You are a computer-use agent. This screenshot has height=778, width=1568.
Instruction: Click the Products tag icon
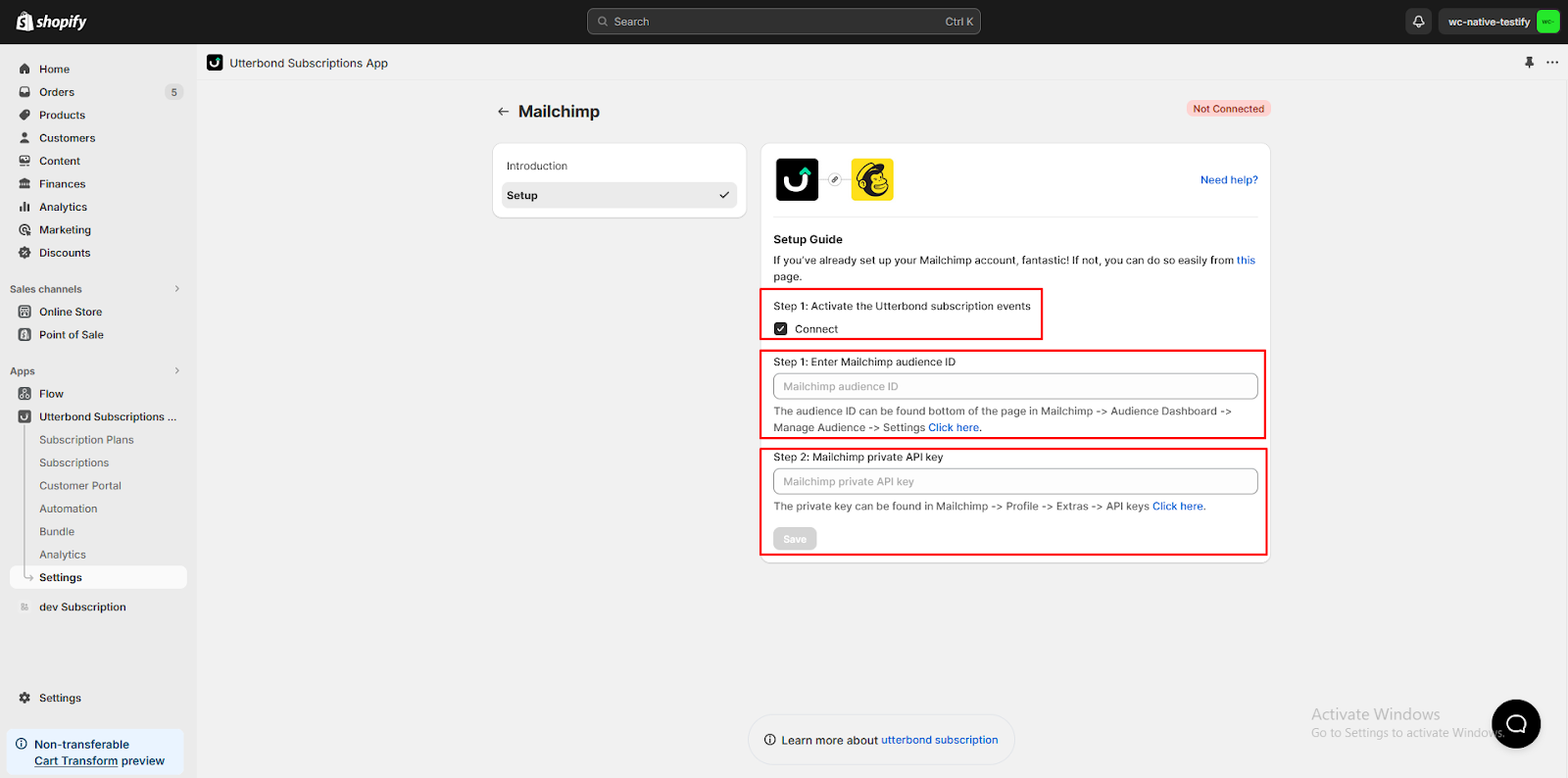point(24,116)
